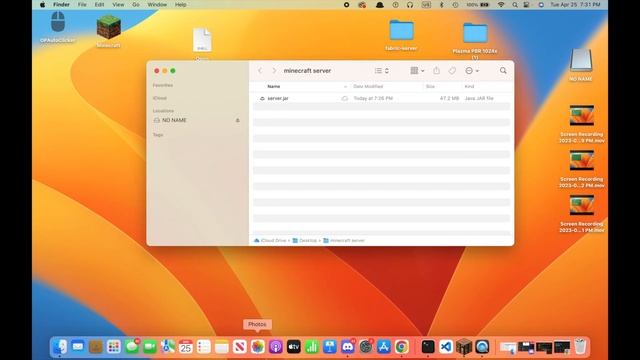Select server.jar file row
The height and width of the screenshot is (360, 640).
point(381,98)
